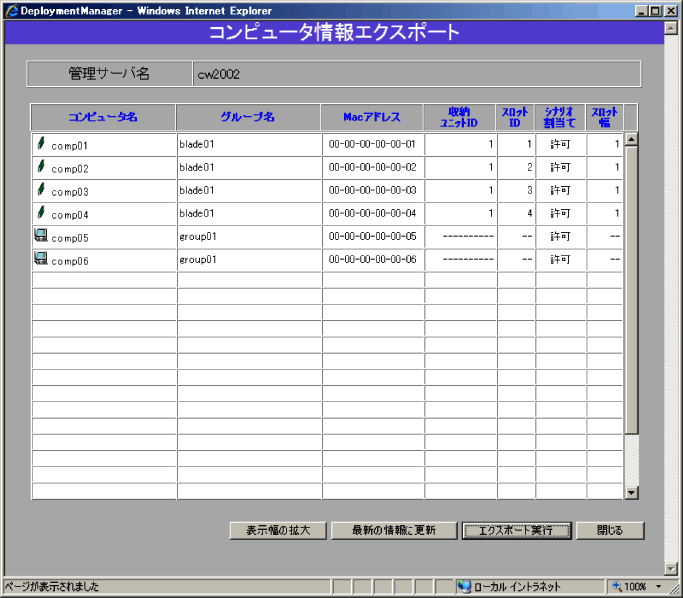
Task: Click the 最新の情報に更新 button
Action: coord(394,530)
